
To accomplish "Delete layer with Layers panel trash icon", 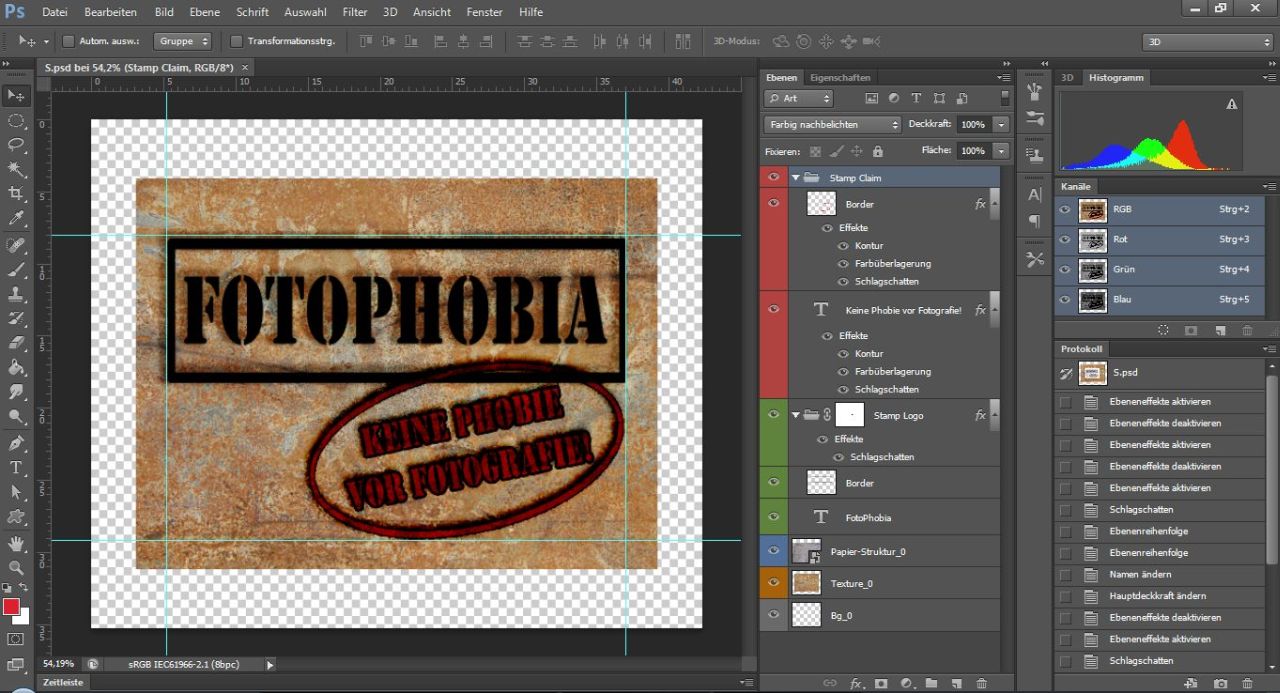I will (x=981, y=683).
